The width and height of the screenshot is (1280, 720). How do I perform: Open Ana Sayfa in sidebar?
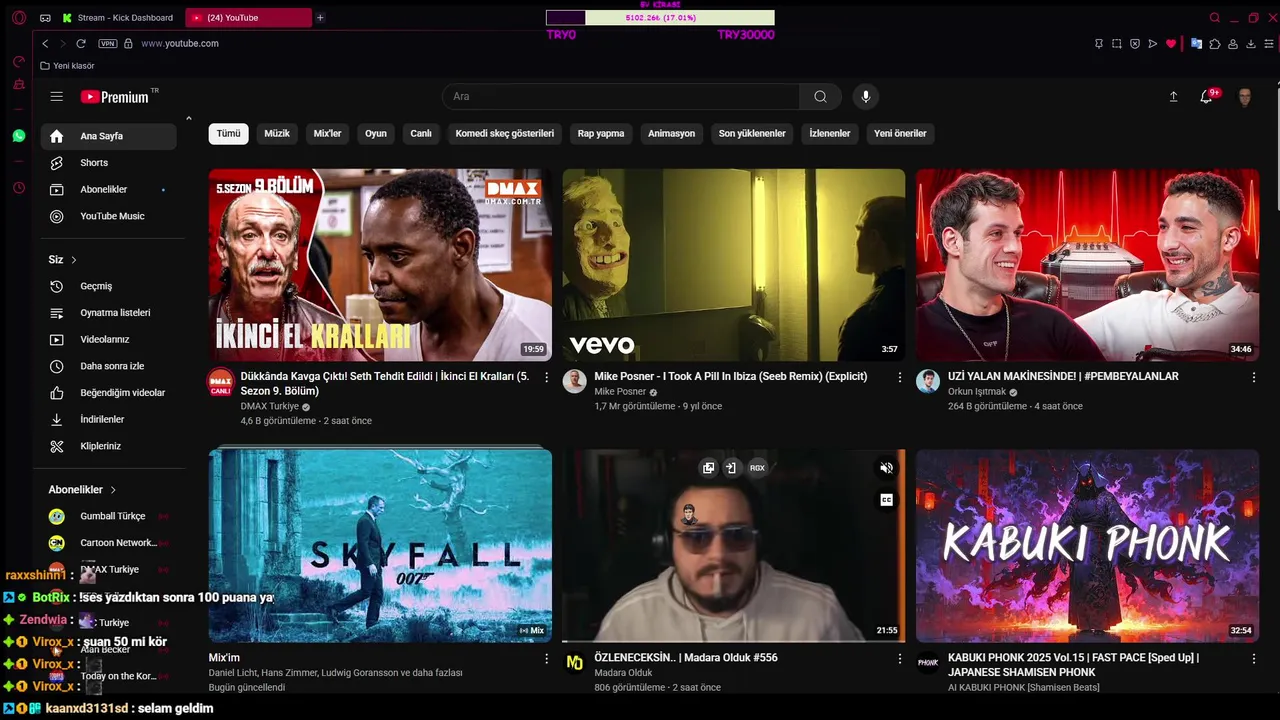pyautogui.click(x=109, y=136)
